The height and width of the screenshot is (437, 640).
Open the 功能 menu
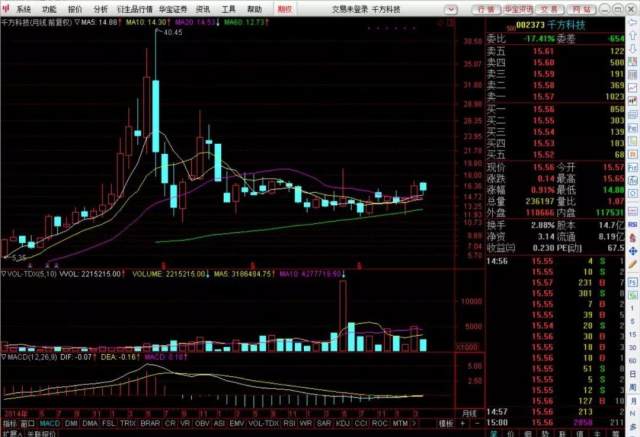(49, 9)
